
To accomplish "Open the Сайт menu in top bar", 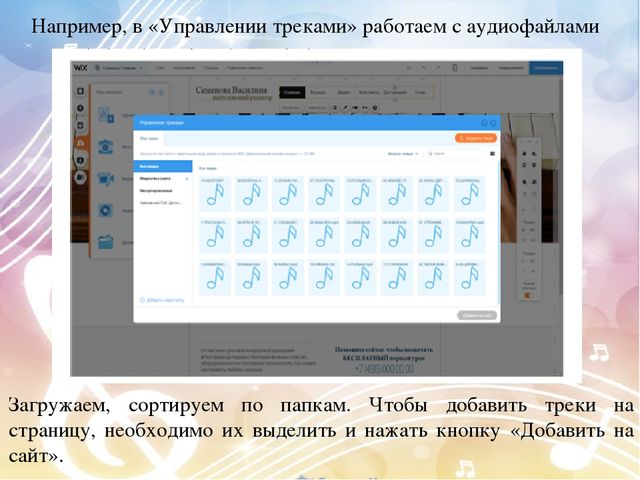I will [x=160, y=68].
